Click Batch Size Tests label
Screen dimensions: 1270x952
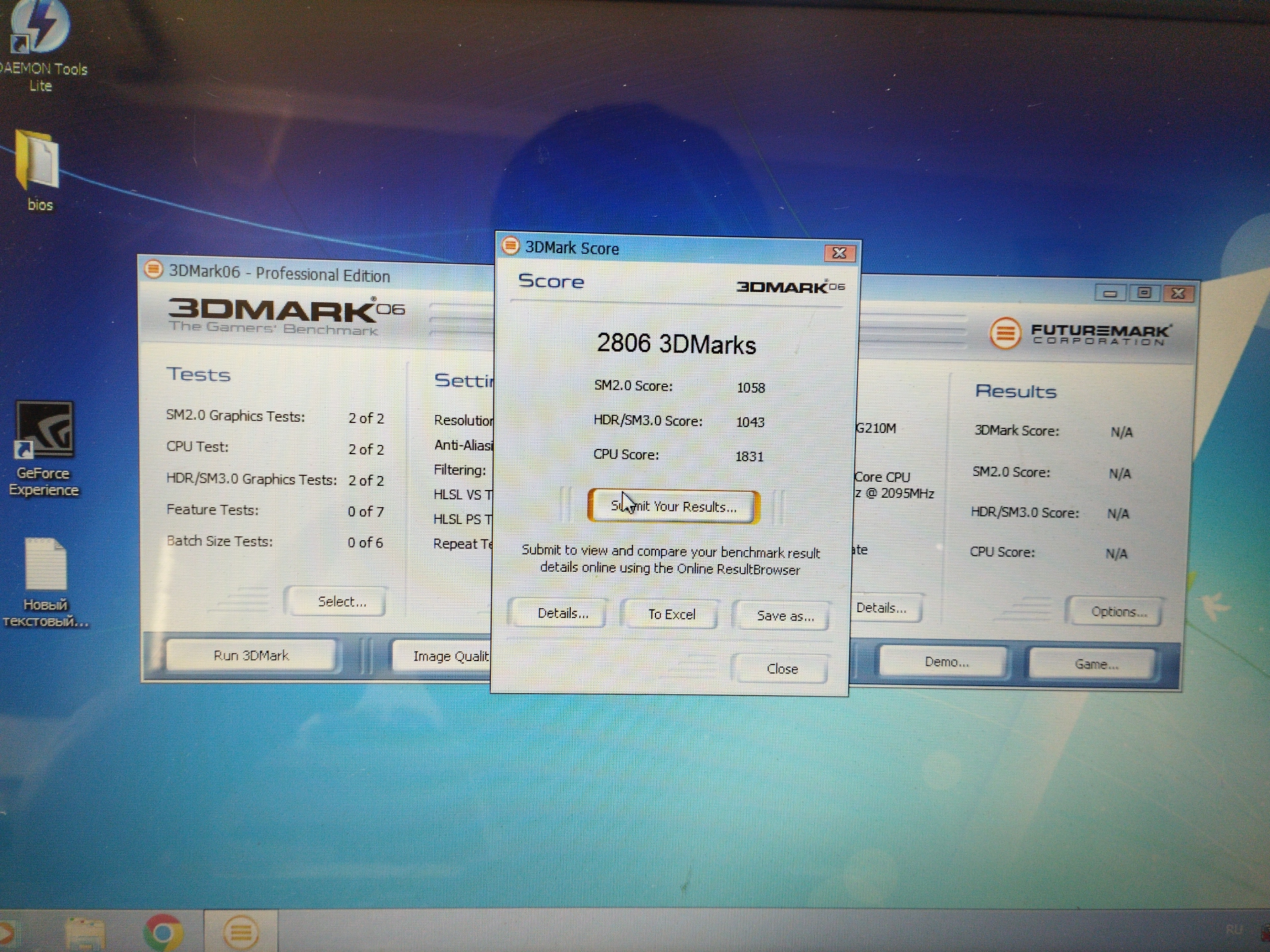[219, 541]
